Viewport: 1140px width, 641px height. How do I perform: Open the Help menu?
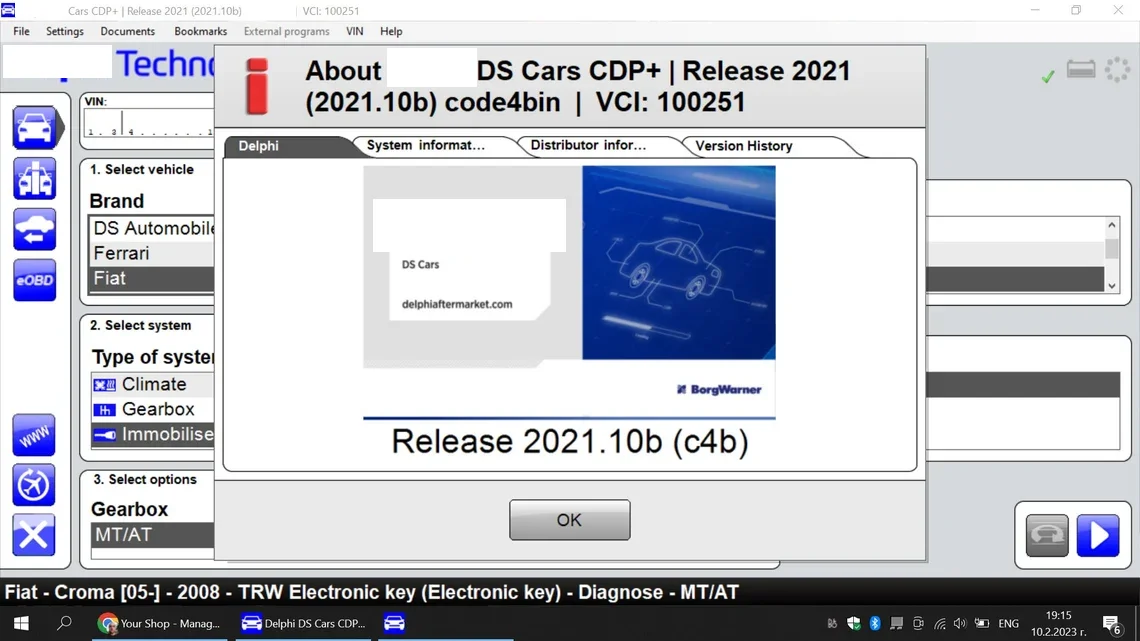click(391, 31)
